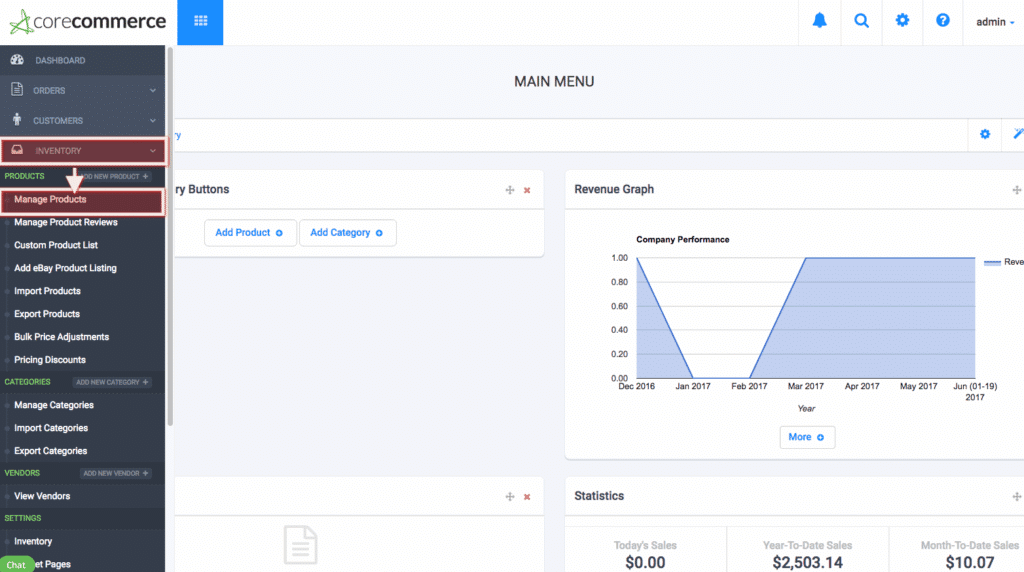Viewport: 1024px width, 572px height.
Task: Toggle the blue grid menu icon
Action: pyautogui.click(x=201, y=21)
